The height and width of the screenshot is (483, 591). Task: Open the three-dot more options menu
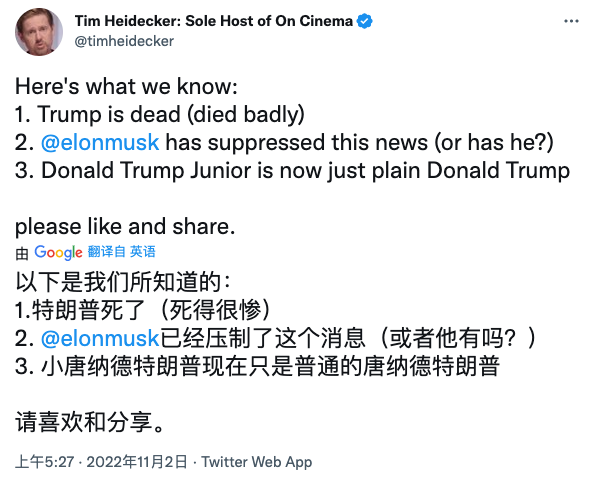[571, 21]
